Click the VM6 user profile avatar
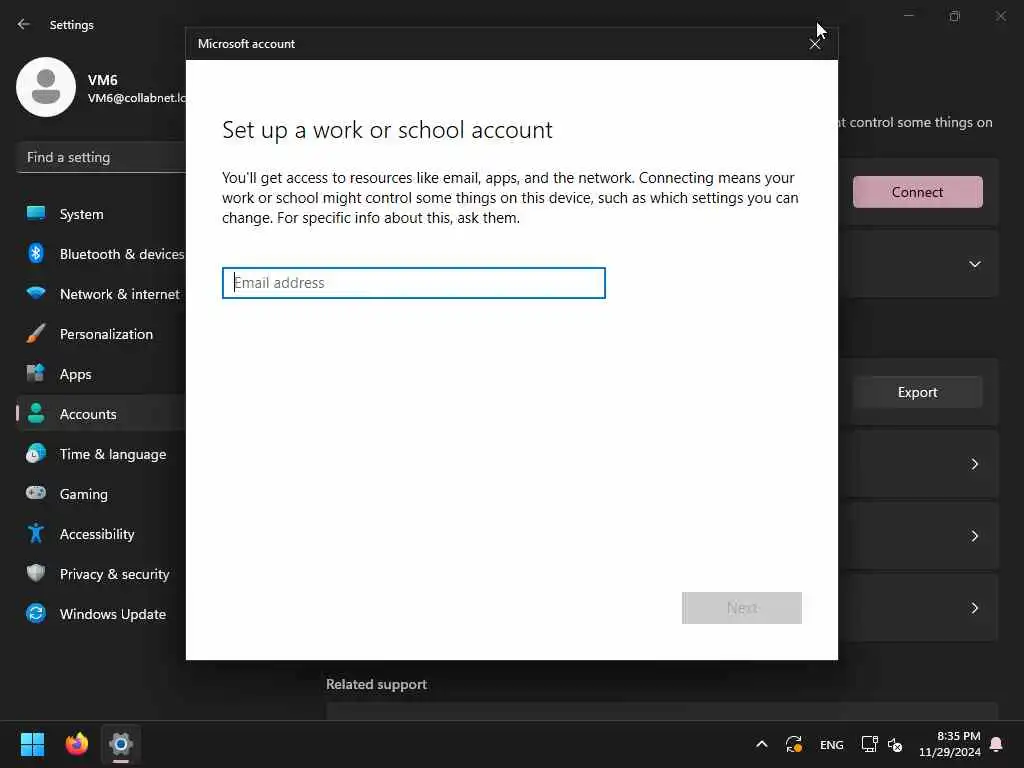The image size is (1024, 768). point(46,87)
